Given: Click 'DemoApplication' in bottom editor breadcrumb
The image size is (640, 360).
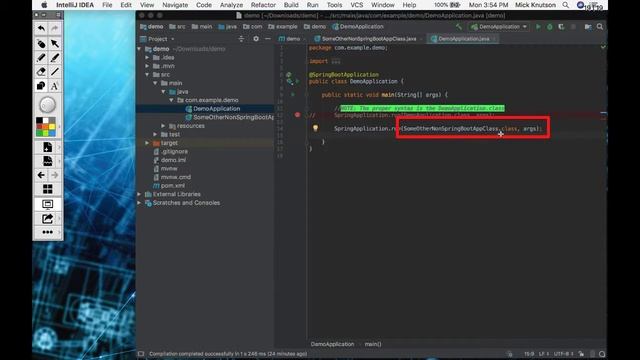Looking at the screenshot, I should click(x=332, y=344).
